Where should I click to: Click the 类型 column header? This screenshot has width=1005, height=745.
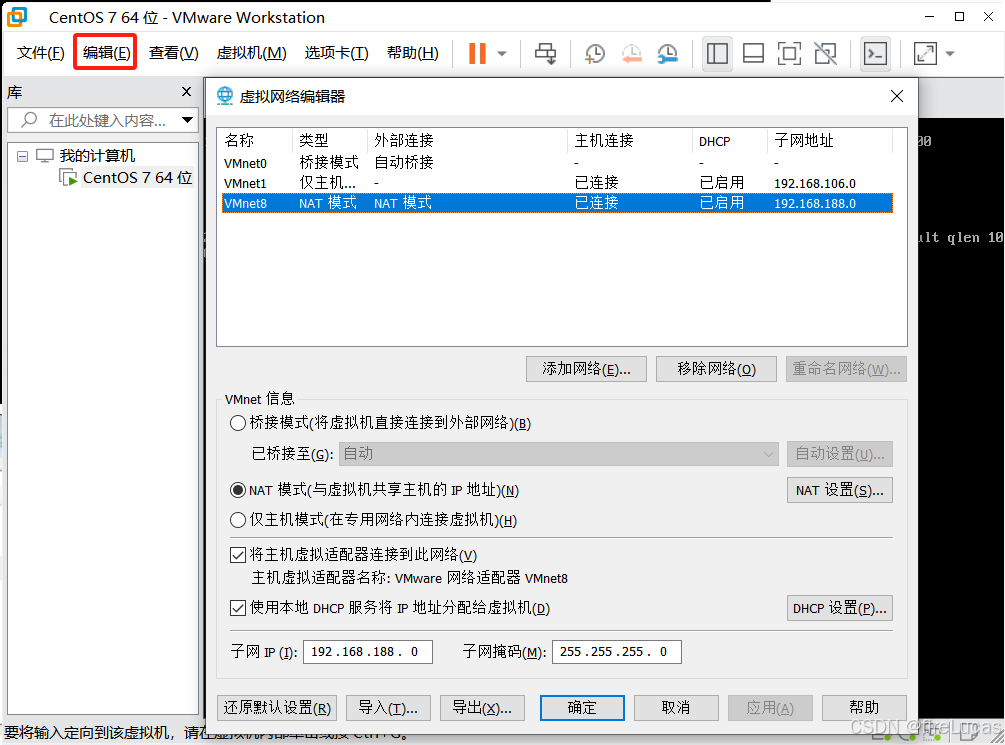click(330, 140)
